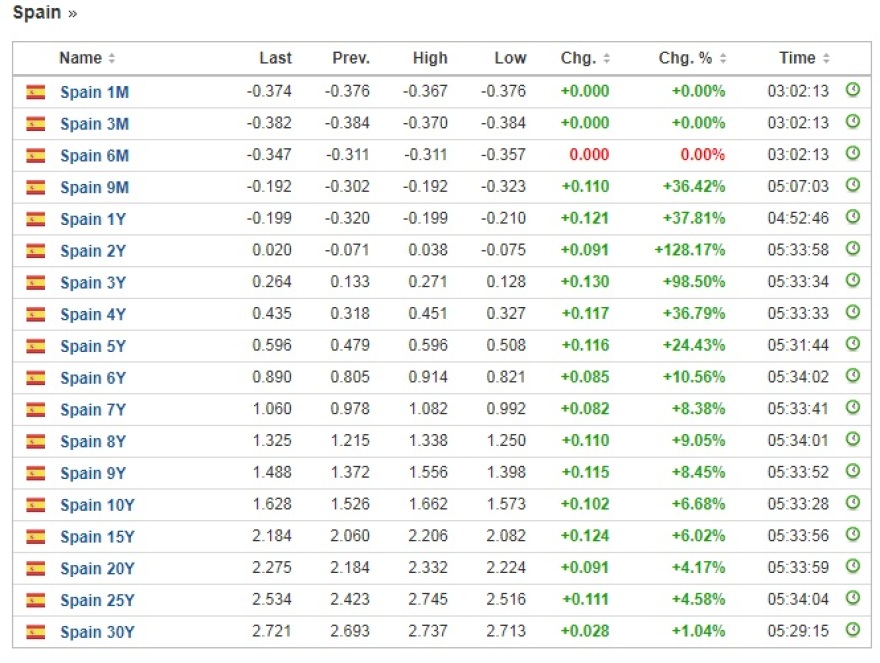Click the clock icon in Spain 10Y row

click(853, 503)
